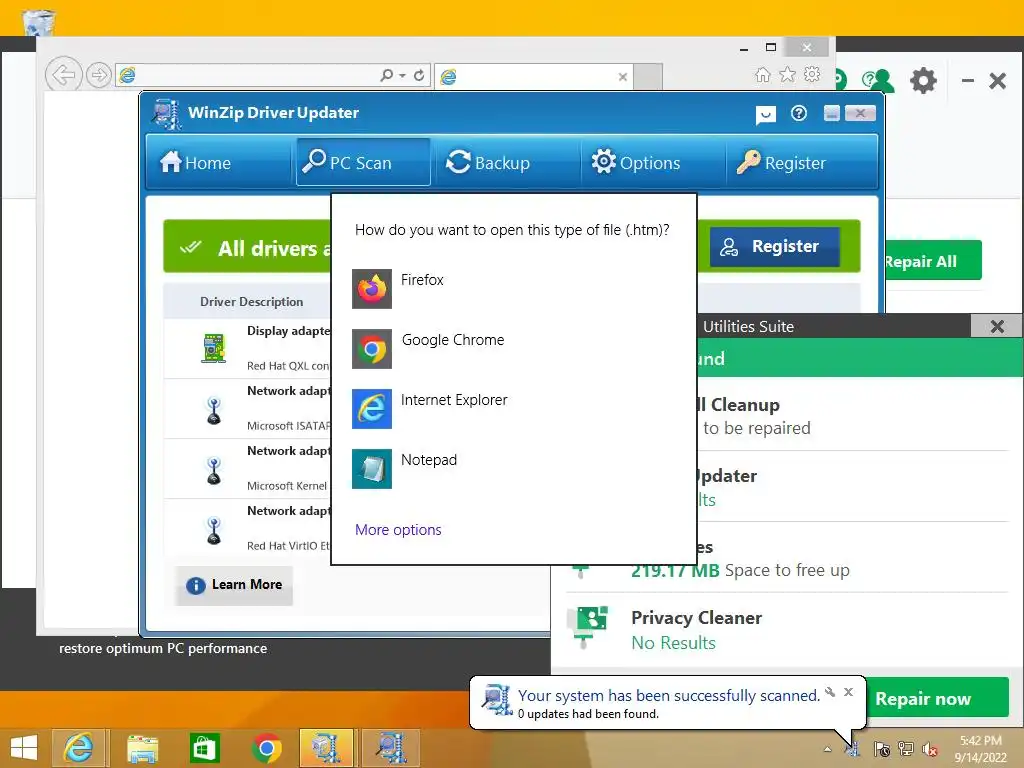Viewport: 1024px width, 768px height.
Task: Go forward in the Internet Explorer window
Action: pyautogui.click(x=99, y=75)
